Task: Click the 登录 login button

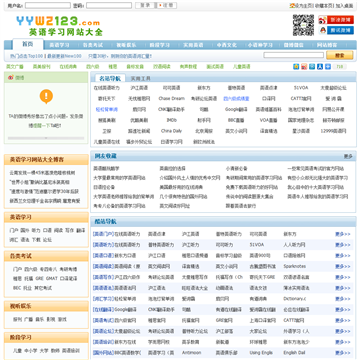Action: (x=145, y=5)
